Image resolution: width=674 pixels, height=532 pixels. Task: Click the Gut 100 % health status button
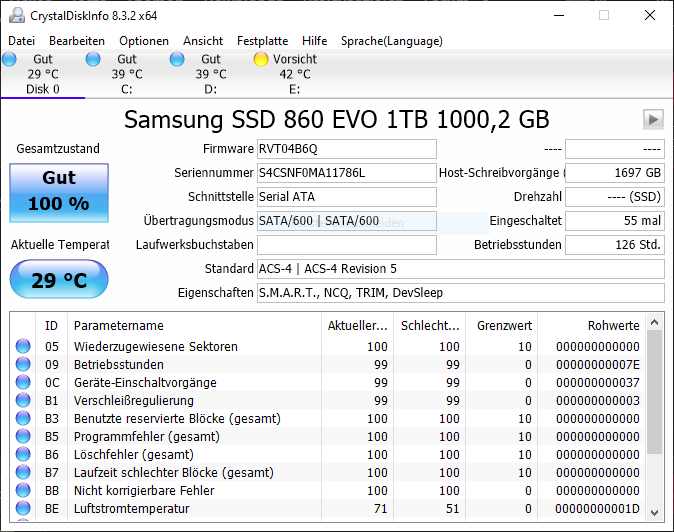coord(59,193)
